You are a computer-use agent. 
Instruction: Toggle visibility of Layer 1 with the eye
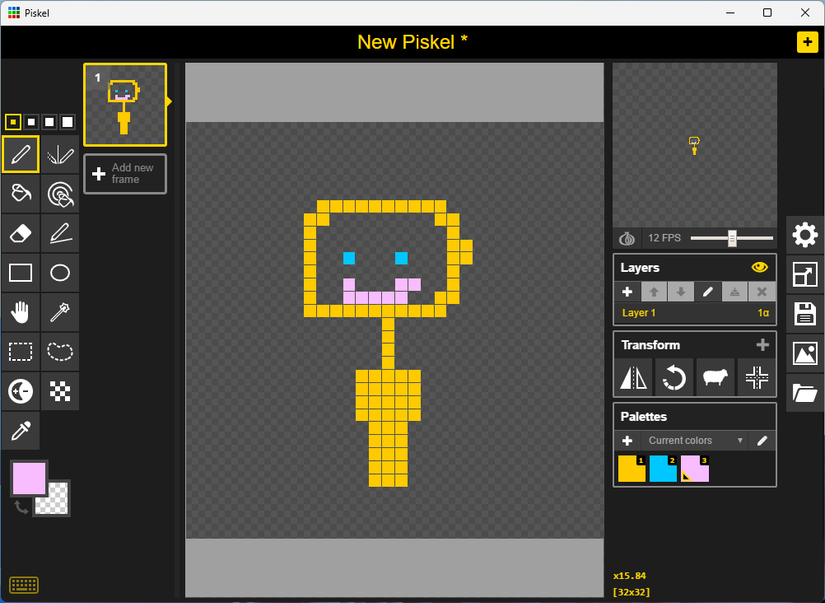(760, 267)
